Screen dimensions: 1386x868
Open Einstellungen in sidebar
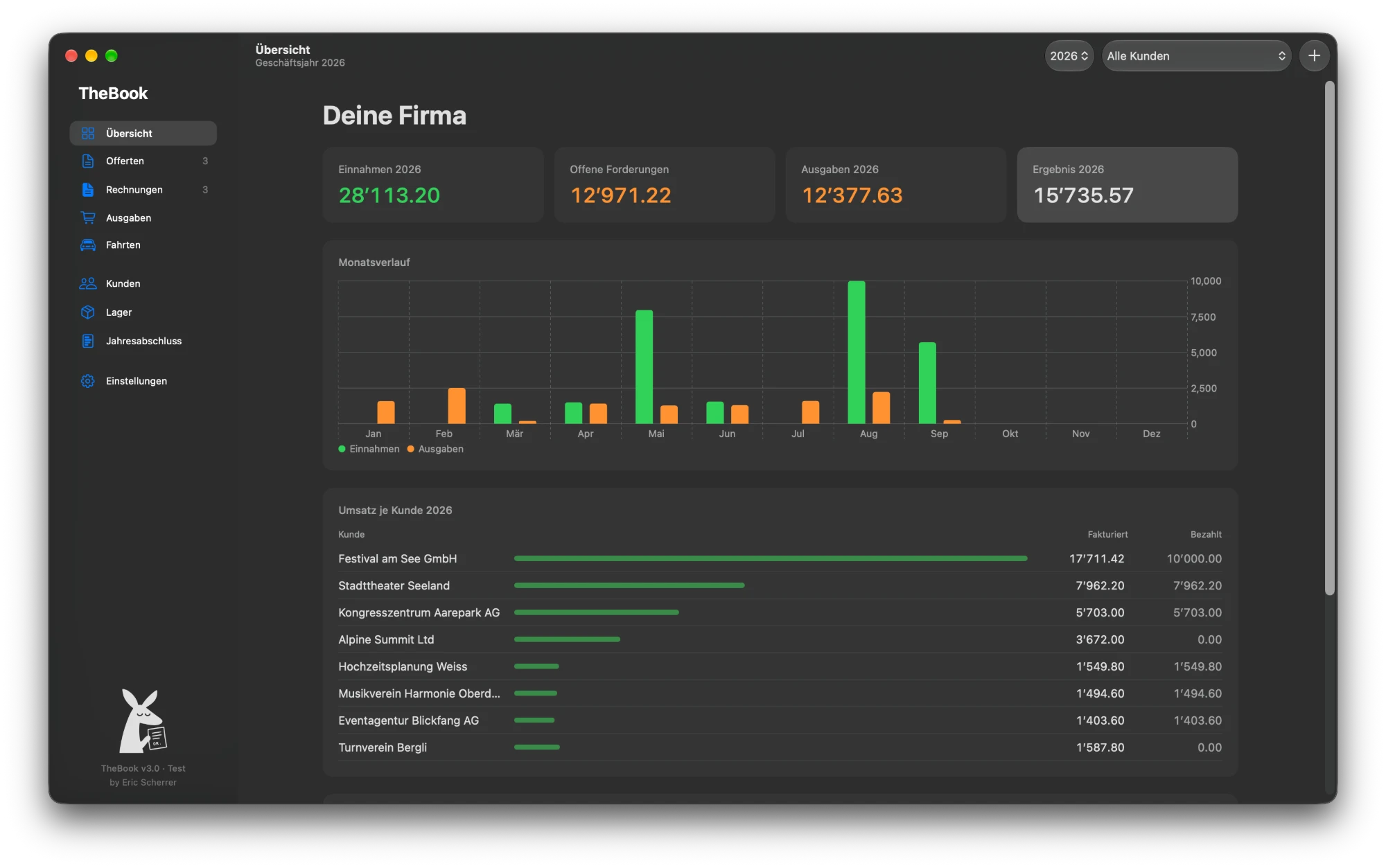tap(143, 381)
